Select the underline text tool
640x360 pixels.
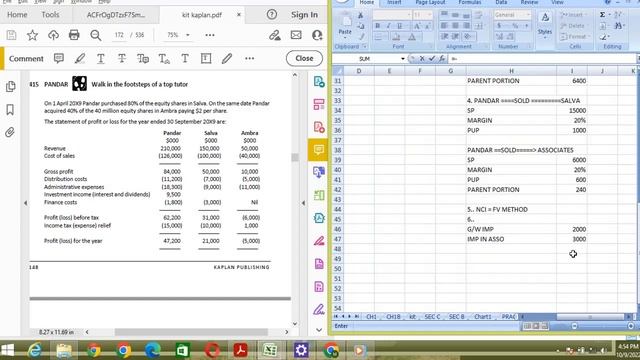[100, 58]
